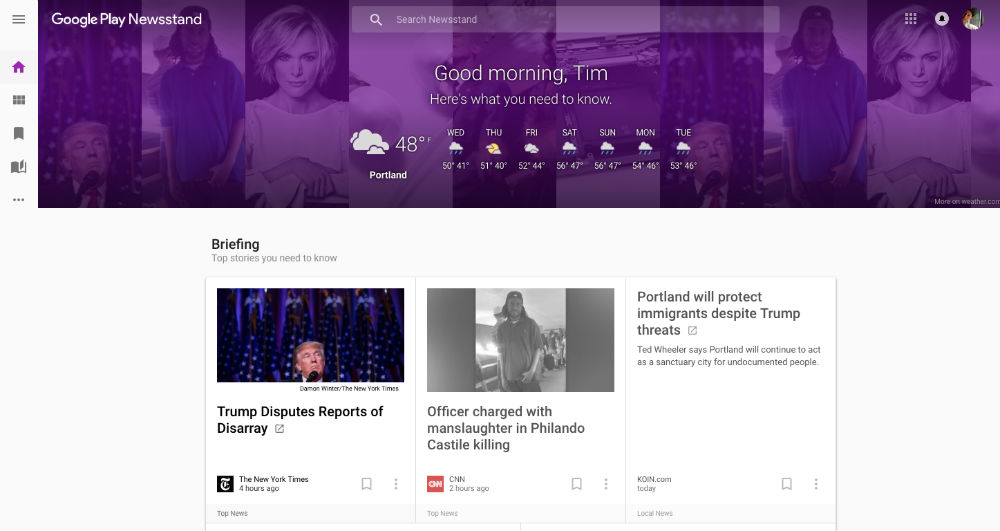Open more options for New York Times story
Image resolution: width=1000 pixels, height=531 pixels.
pos(396,484)
